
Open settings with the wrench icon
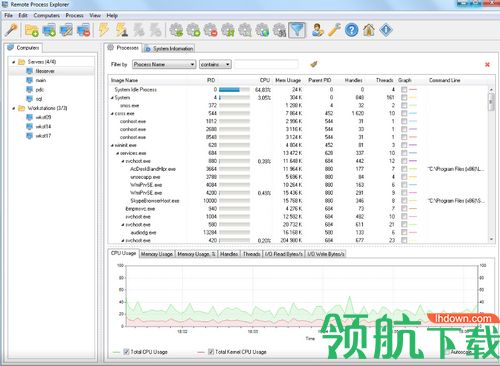click(x=334, y=30)
